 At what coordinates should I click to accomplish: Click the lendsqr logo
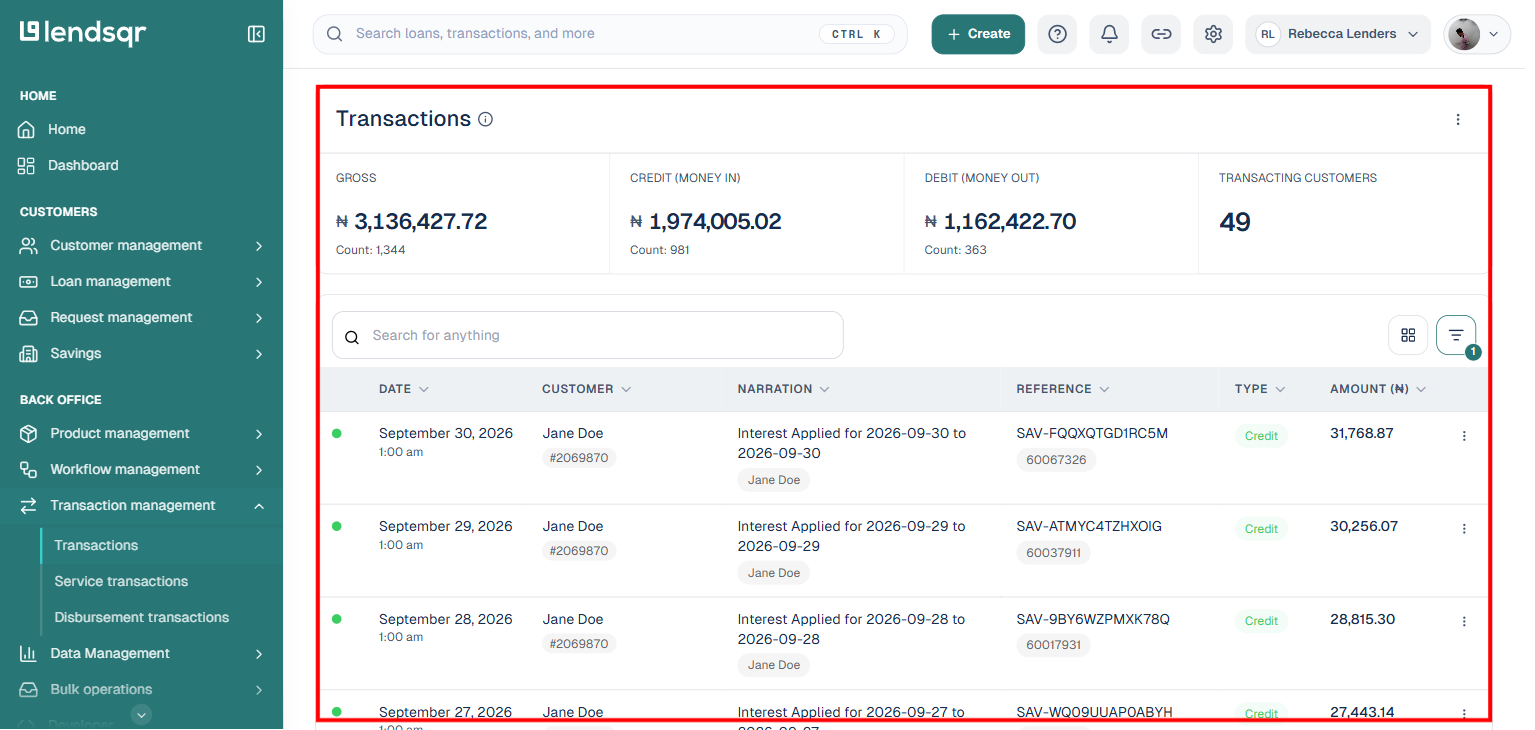[83, 33]
